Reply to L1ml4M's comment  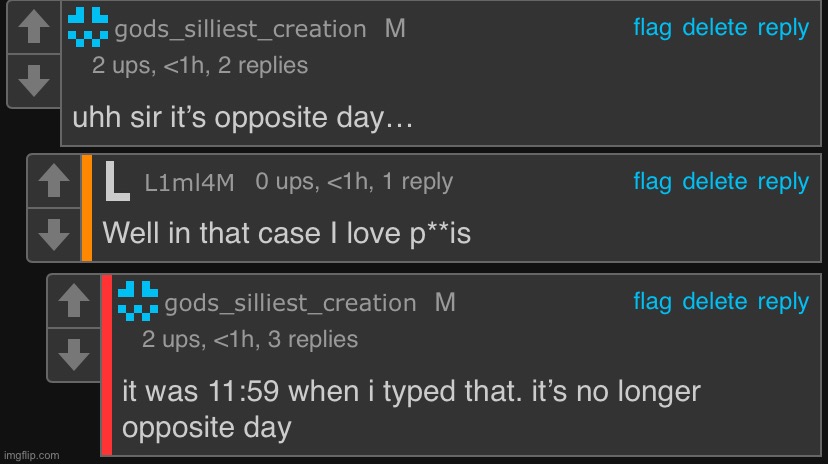click(x=782, y=182)
